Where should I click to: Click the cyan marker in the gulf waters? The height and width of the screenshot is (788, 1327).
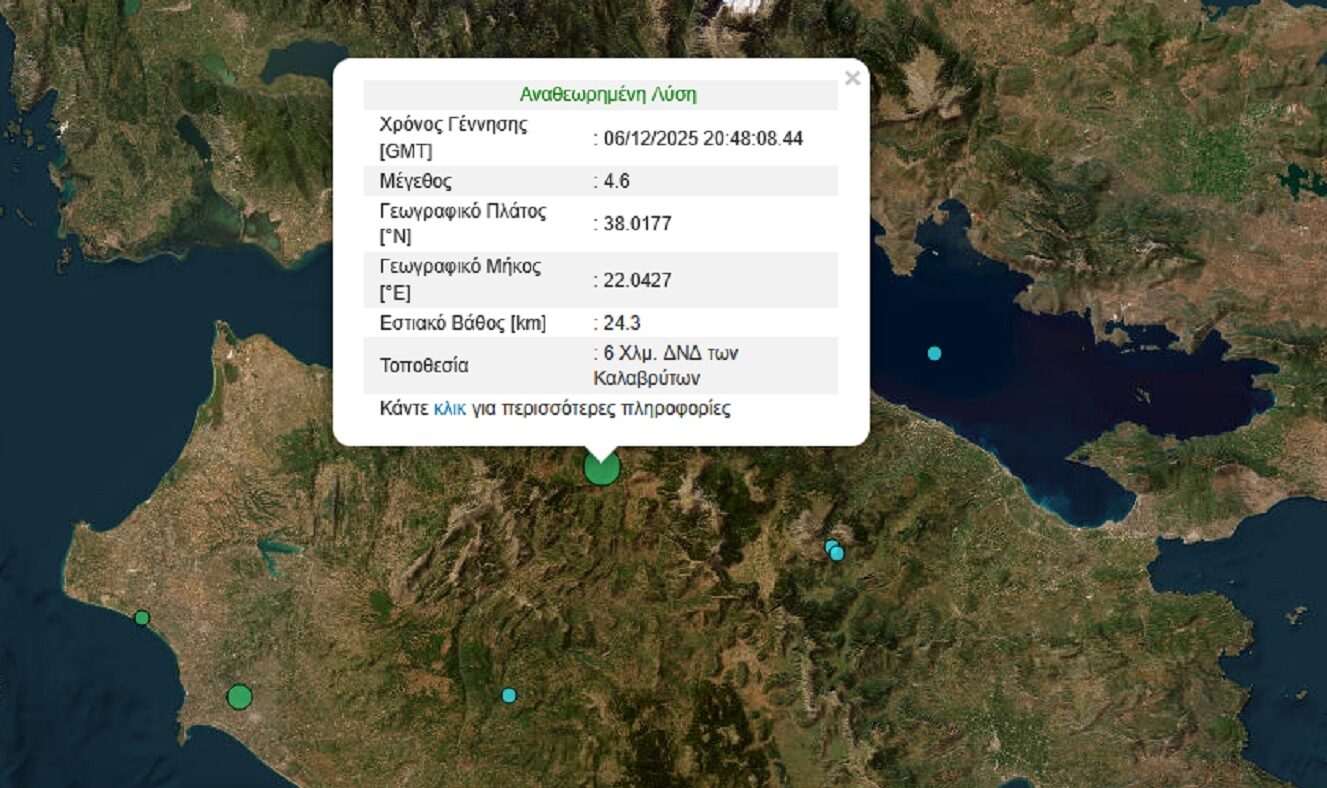[934, 353]
